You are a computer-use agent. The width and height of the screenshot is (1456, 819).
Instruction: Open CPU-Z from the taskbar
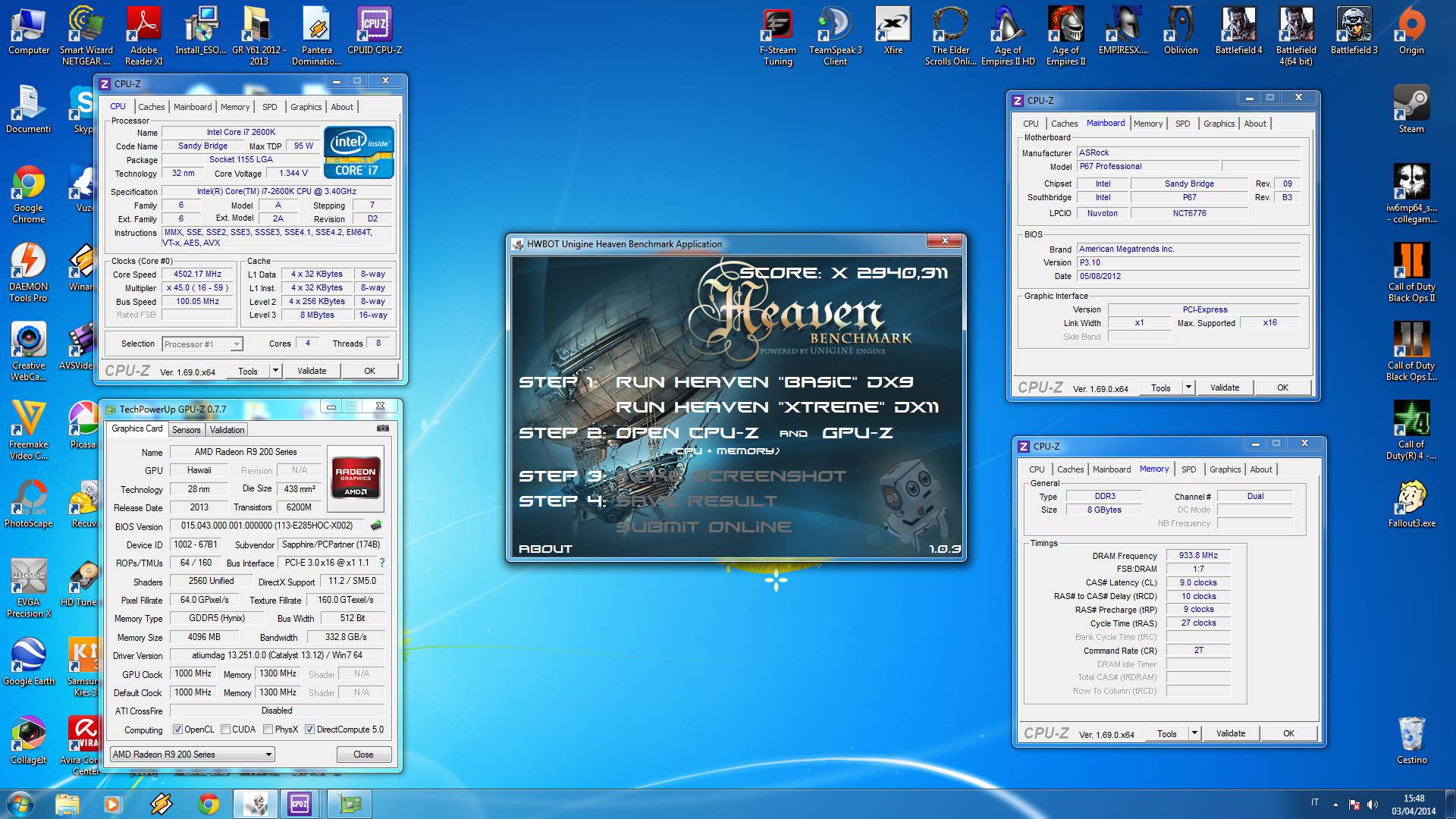(x=300, y=804)
